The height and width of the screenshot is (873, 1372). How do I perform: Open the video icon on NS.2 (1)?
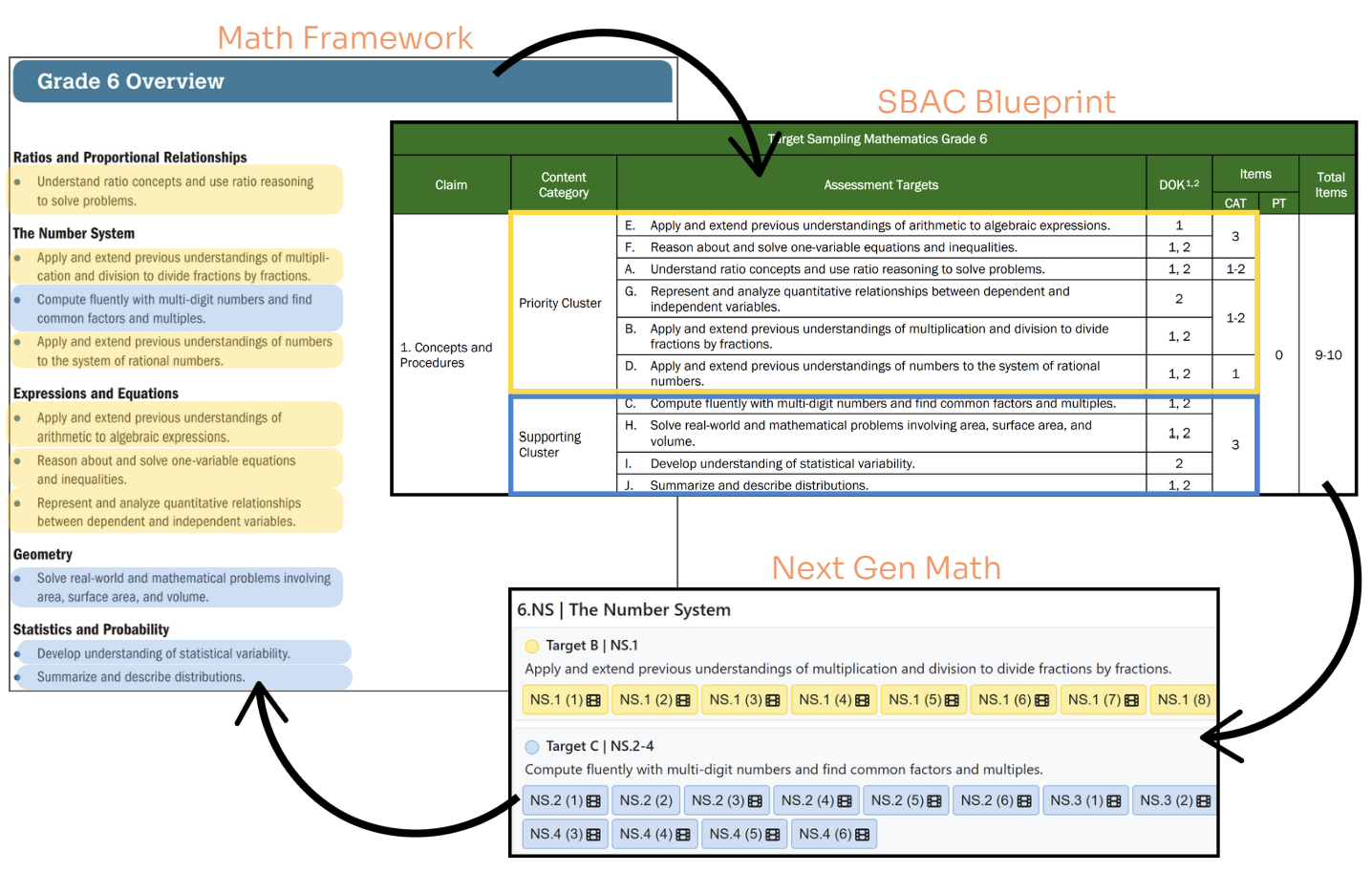point(593,800)
